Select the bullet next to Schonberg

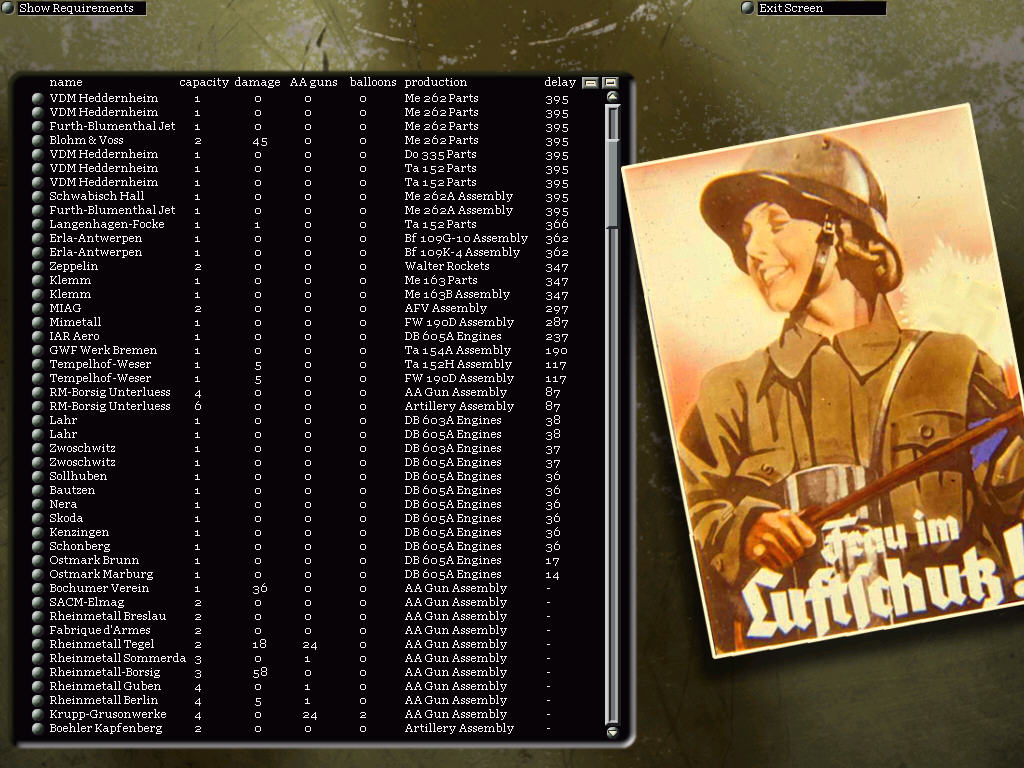click(38, 547)
